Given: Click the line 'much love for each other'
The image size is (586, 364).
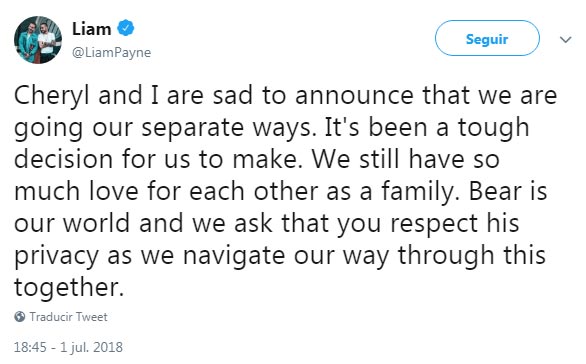Looking at the screenshot, I should [x=281, y=191].
